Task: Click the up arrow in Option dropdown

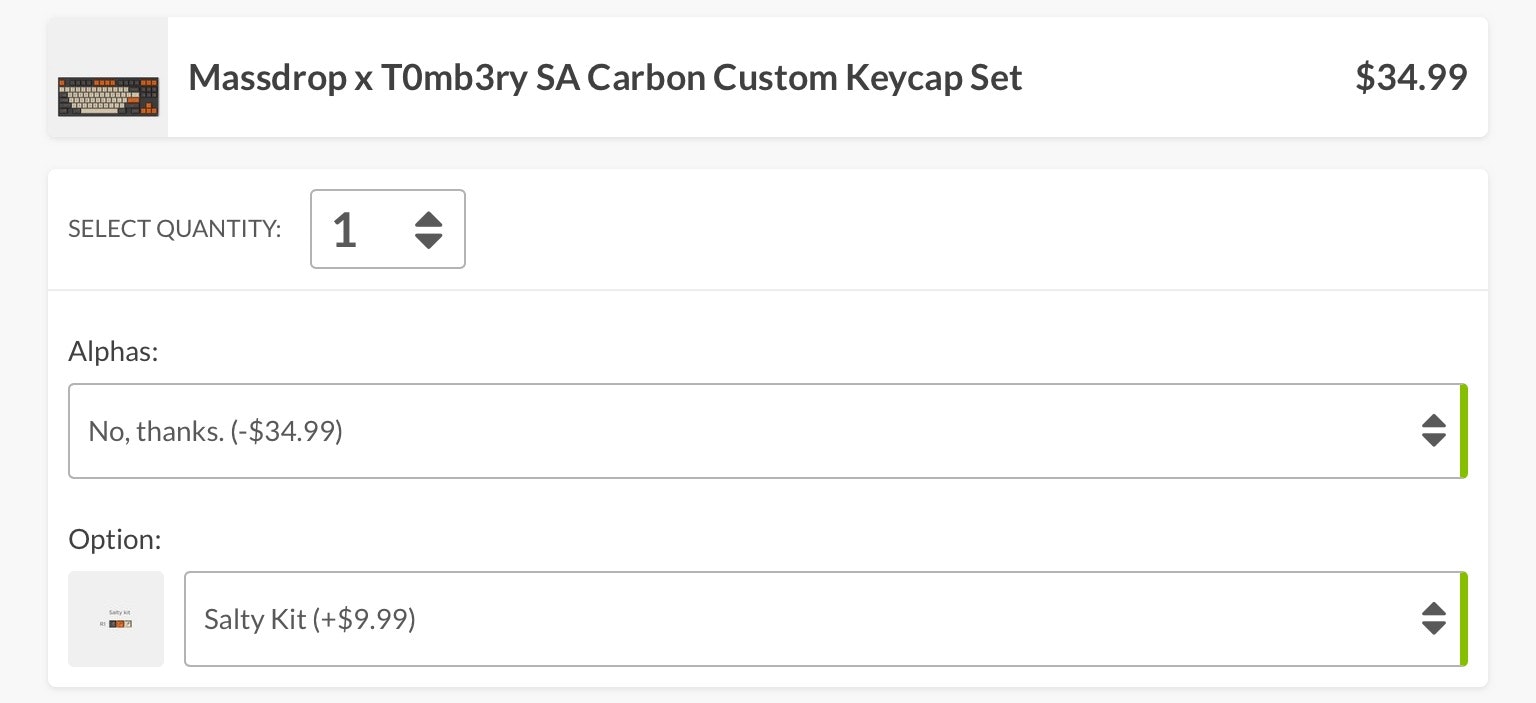Action: point(1433,609)
